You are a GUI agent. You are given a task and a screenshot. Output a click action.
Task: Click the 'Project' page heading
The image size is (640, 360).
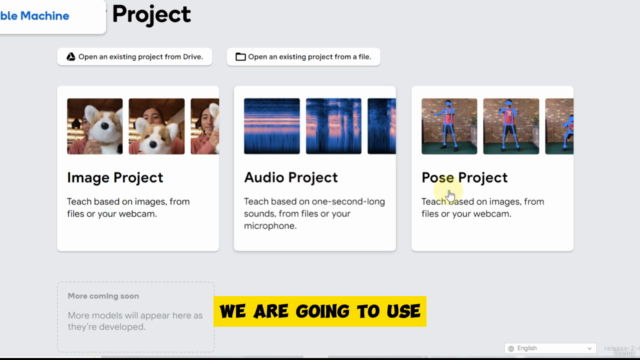point(151,15)
